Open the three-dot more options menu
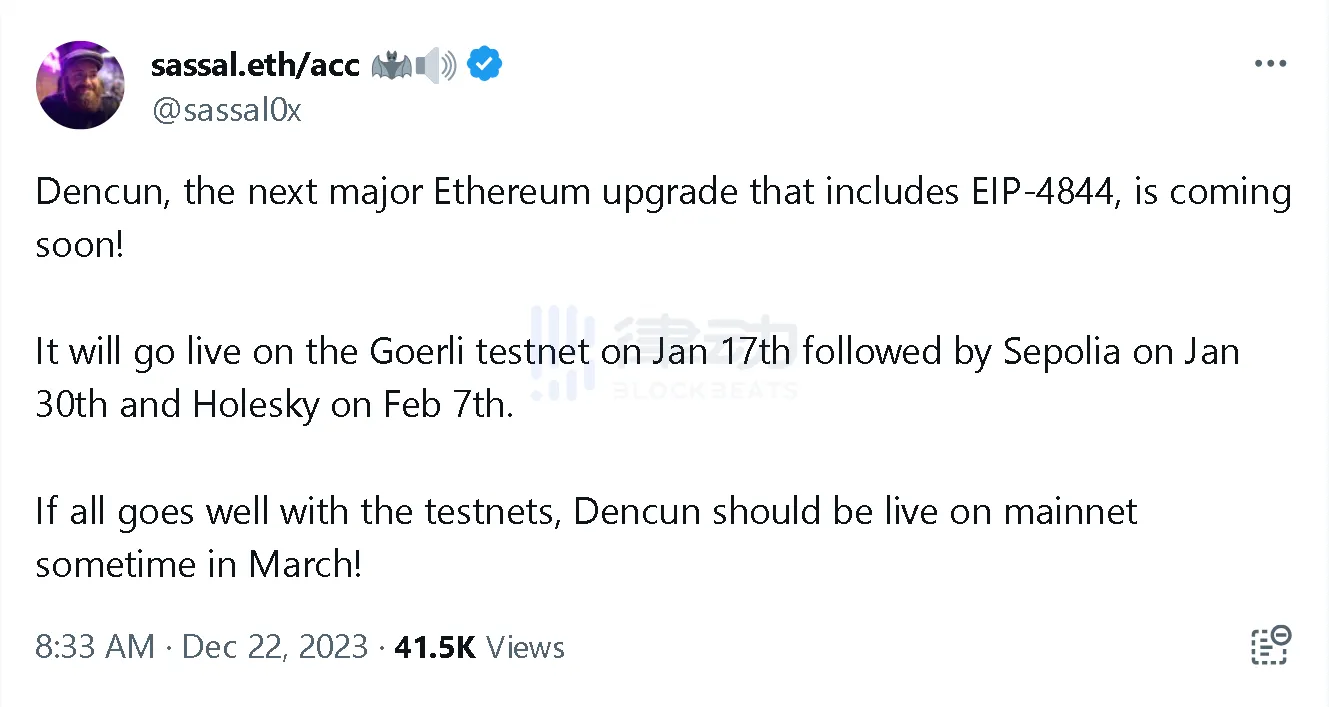Image resolution: width=1329 pixels, height=707 pixels. (1270, 64)
